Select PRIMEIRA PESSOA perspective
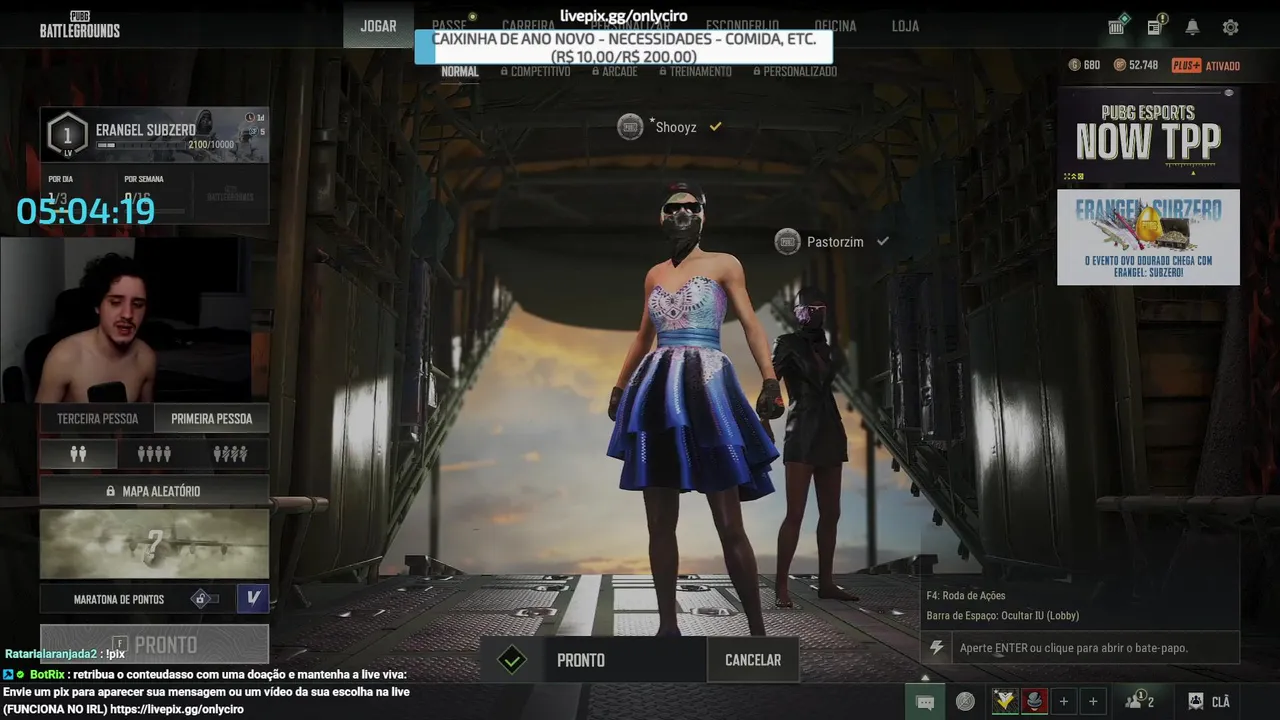Screen dimensions: 1280x720 pyautogui.click(x=212, y=419)
